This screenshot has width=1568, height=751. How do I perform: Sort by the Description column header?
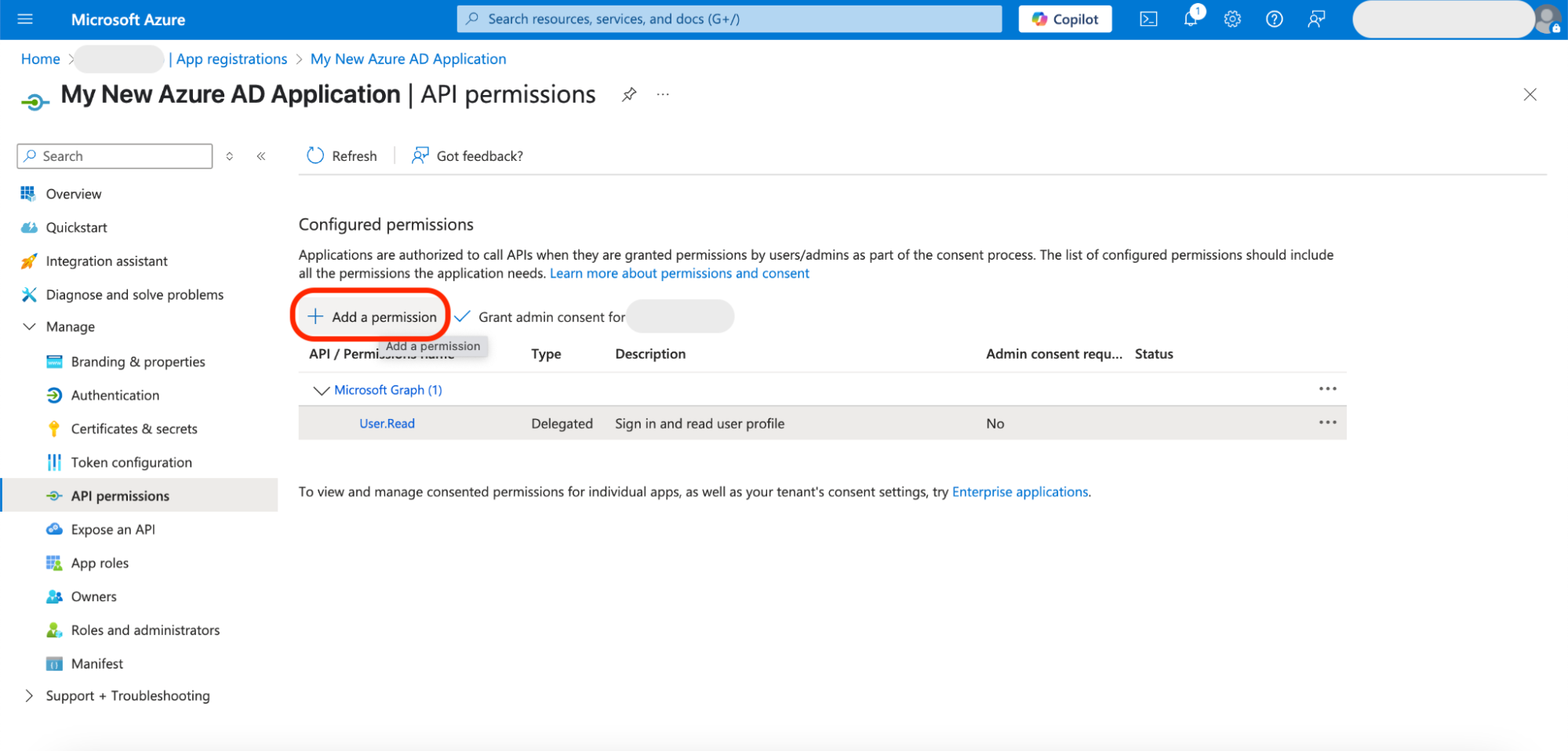point(650,354)
